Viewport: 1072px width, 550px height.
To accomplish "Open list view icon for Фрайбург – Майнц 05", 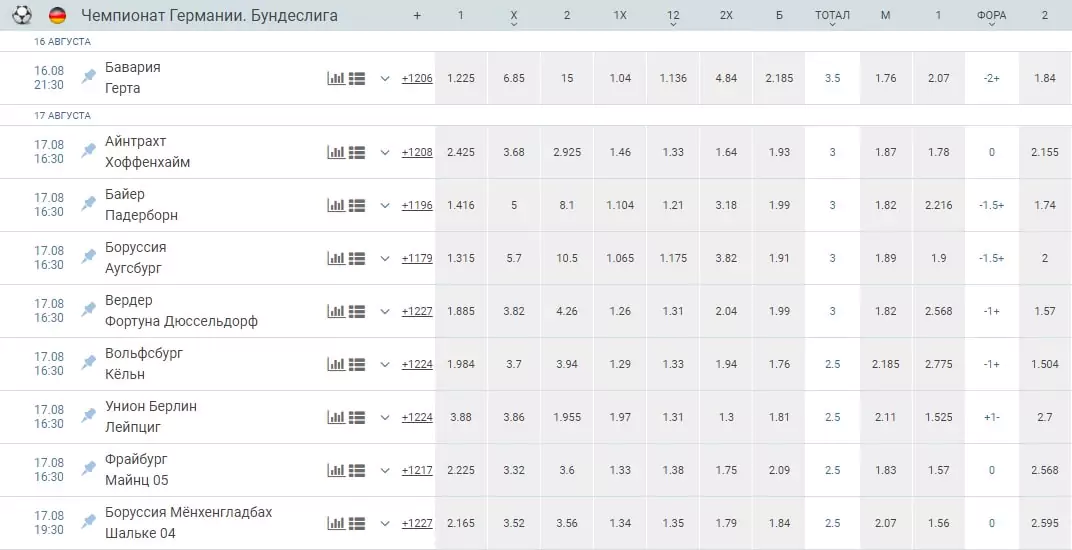I will [x=356, y=470].
